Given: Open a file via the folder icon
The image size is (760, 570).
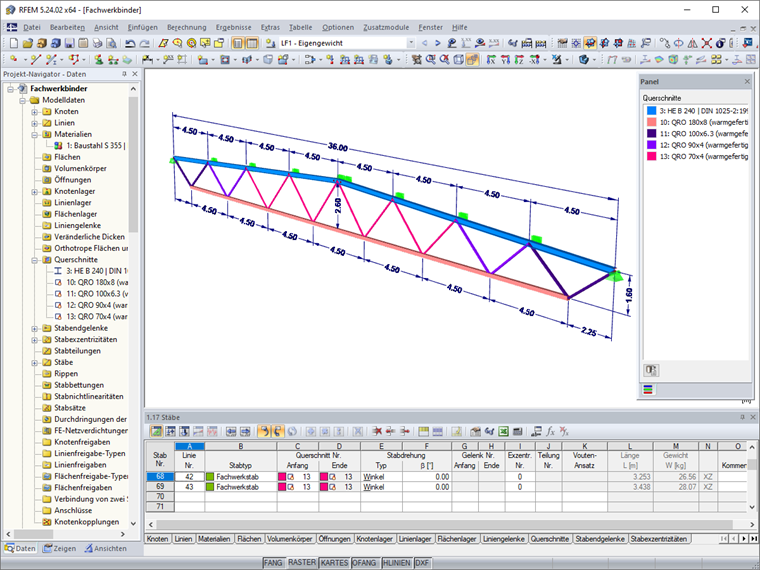Looking at the screenshot, I should [28, 43].
